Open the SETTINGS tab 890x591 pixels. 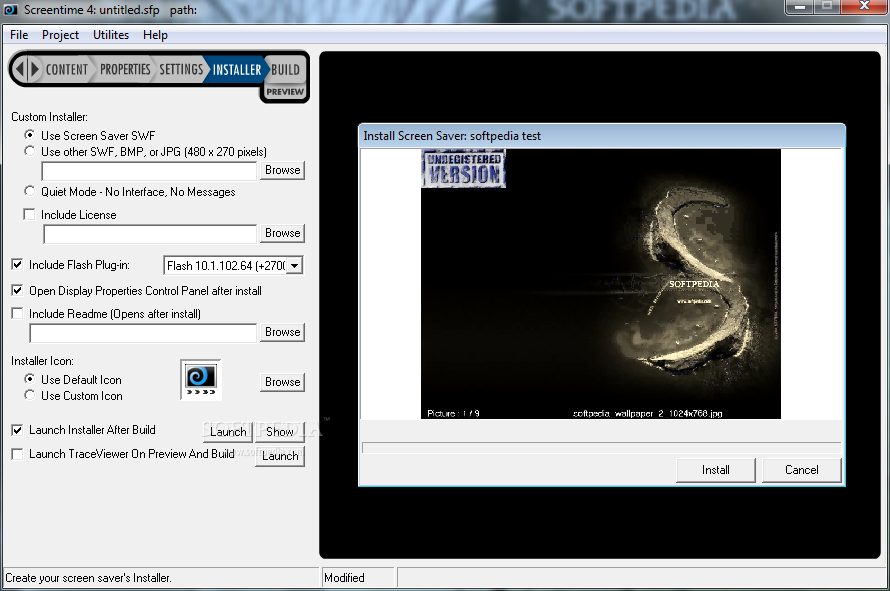click(x=180, y=70)
